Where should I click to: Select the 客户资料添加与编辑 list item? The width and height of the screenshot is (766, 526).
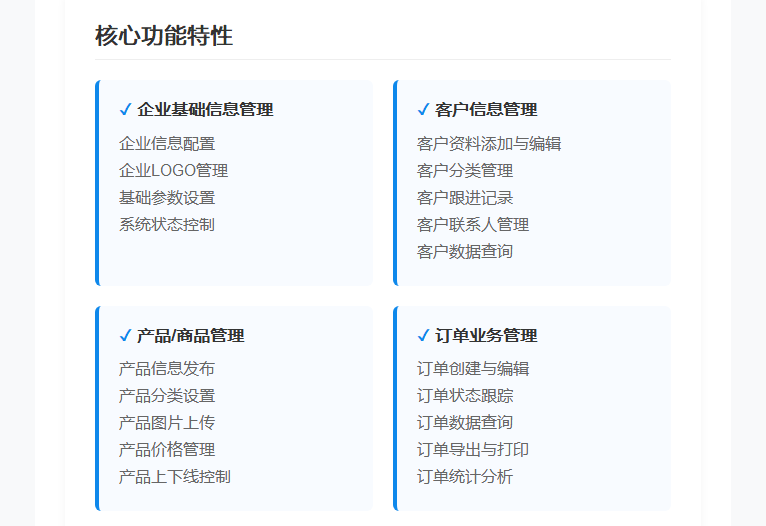click(x=489, y=144)
